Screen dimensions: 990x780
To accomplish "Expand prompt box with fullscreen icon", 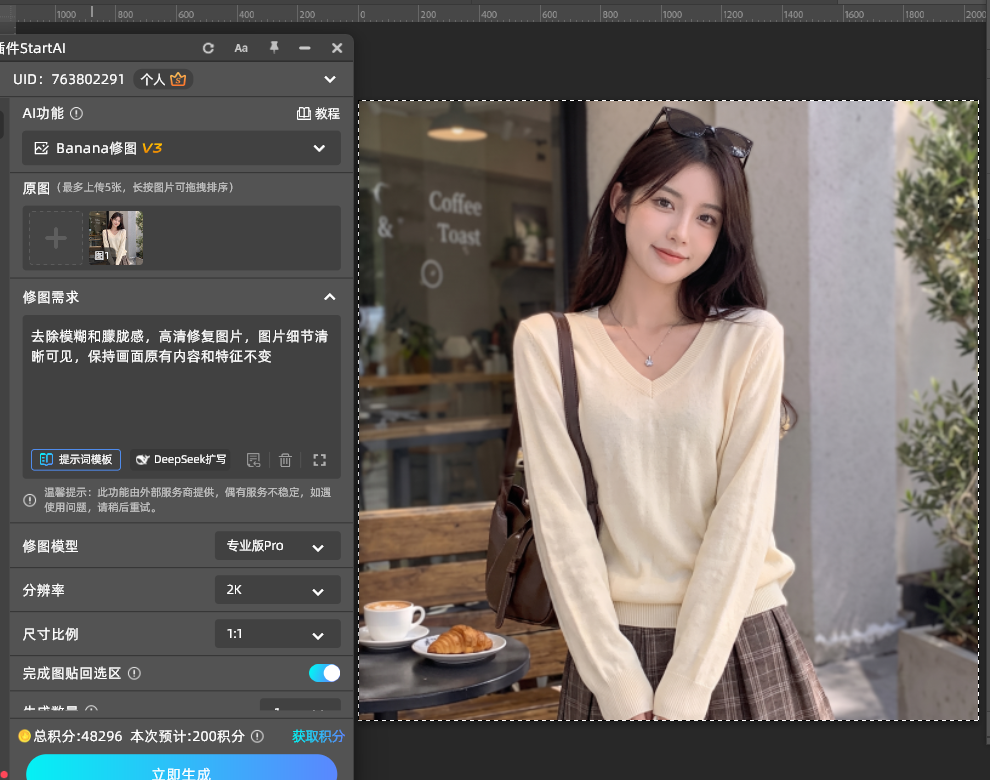I will coord(319,460).
